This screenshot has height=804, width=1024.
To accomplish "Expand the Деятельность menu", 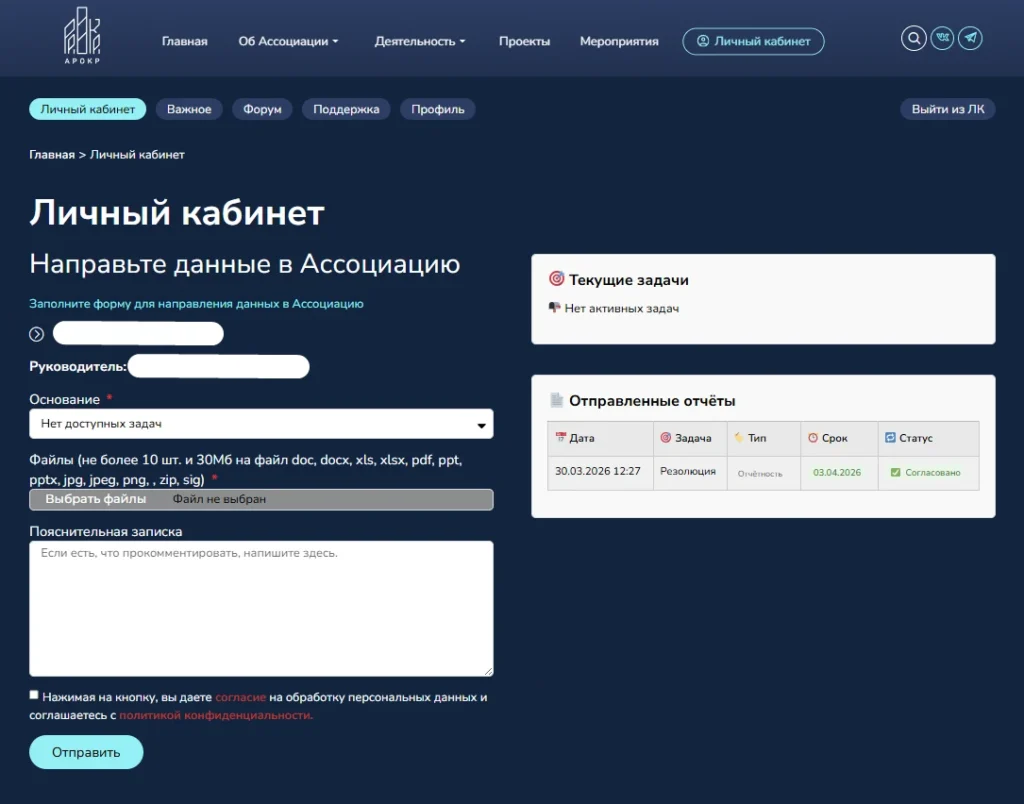I will tap(420, 41).
